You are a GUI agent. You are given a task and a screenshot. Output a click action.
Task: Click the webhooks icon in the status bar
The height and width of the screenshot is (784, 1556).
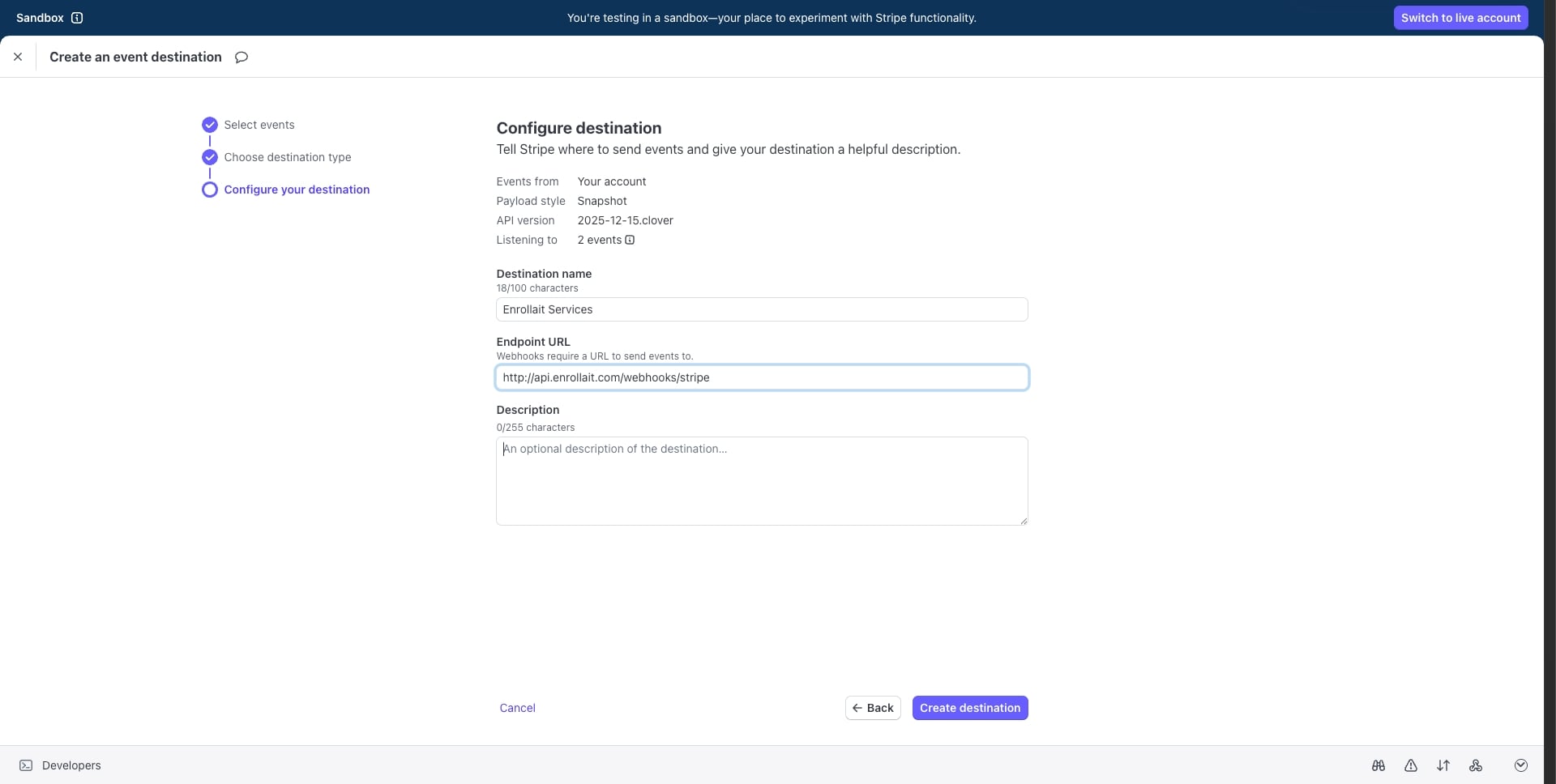tap(1477, 765)
